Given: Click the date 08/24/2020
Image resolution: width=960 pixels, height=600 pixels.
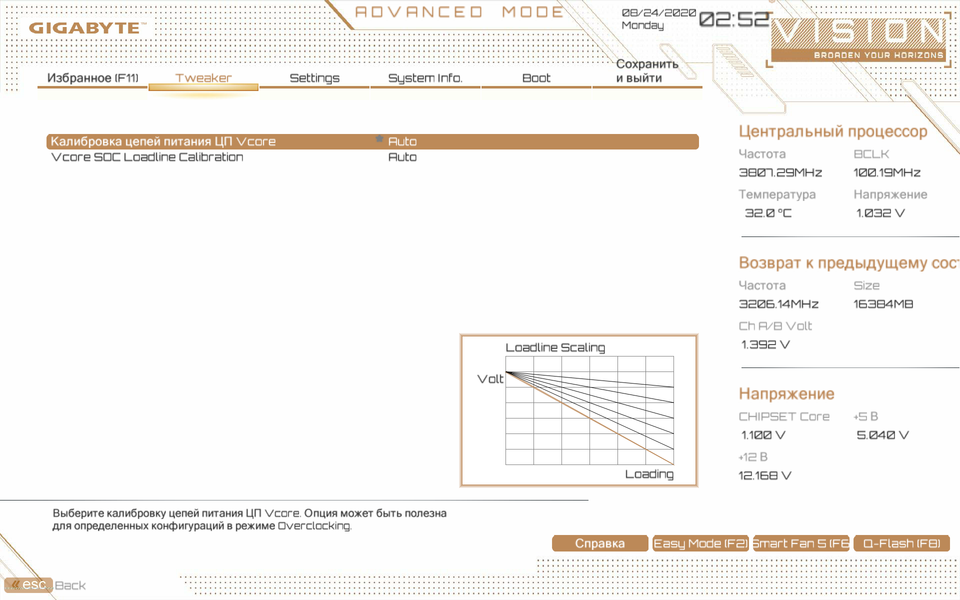Looking at the screenshot, I should [x=659, y=12].
